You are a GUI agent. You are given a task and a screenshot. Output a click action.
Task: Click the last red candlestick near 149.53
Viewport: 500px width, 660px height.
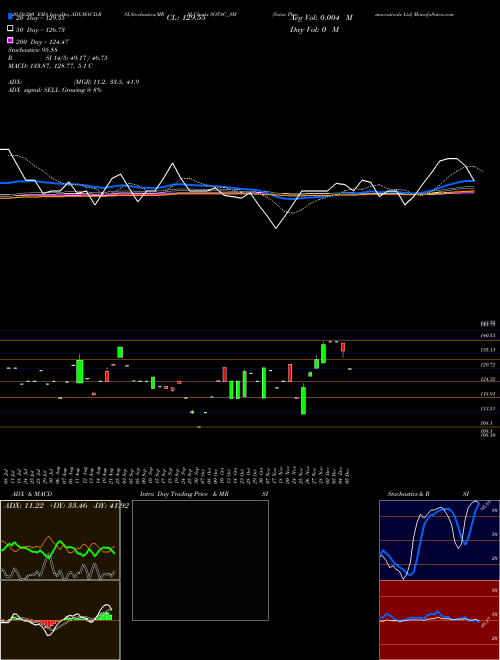coord(343,348)
